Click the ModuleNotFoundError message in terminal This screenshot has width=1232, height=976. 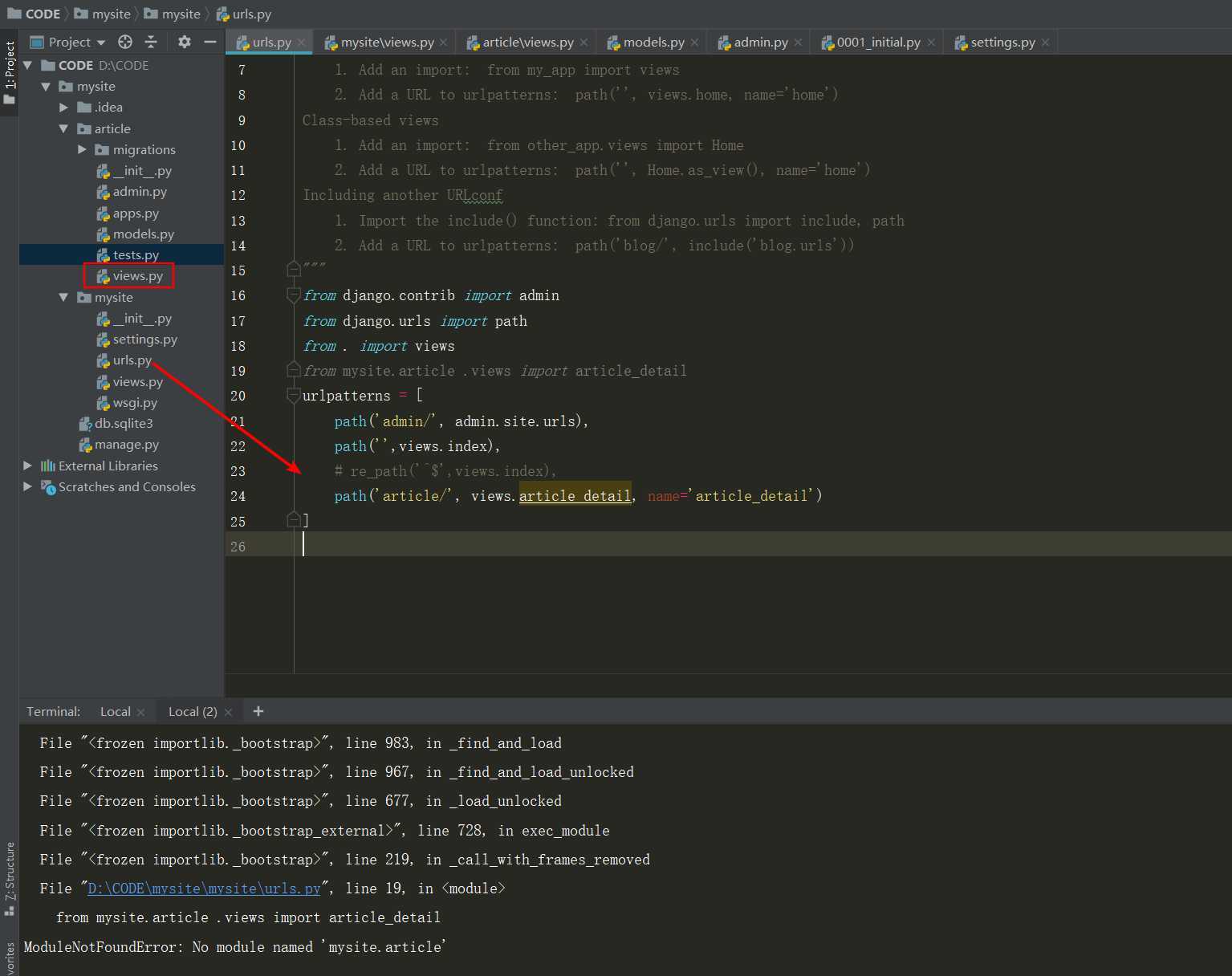234,947
